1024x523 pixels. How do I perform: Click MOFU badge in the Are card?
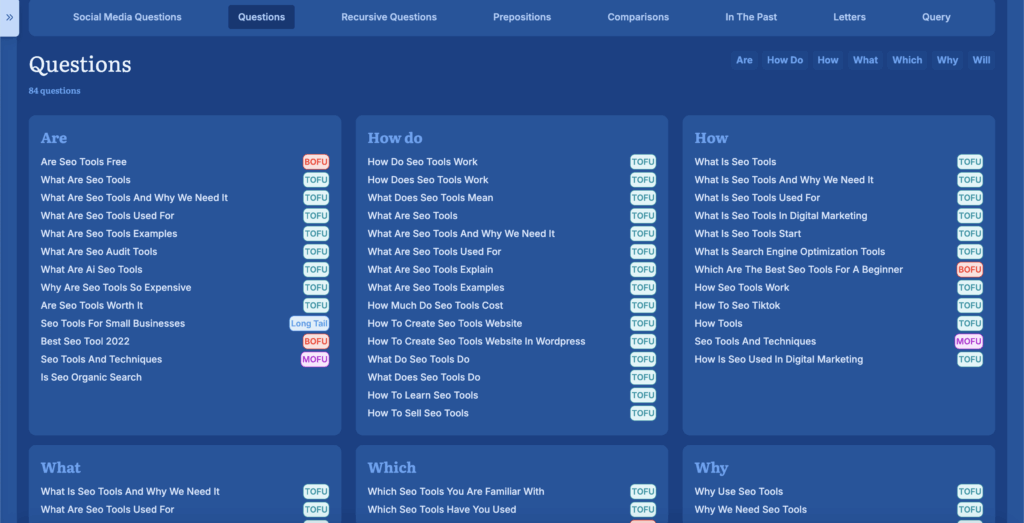pyautogui.click(x=315, y=360)
